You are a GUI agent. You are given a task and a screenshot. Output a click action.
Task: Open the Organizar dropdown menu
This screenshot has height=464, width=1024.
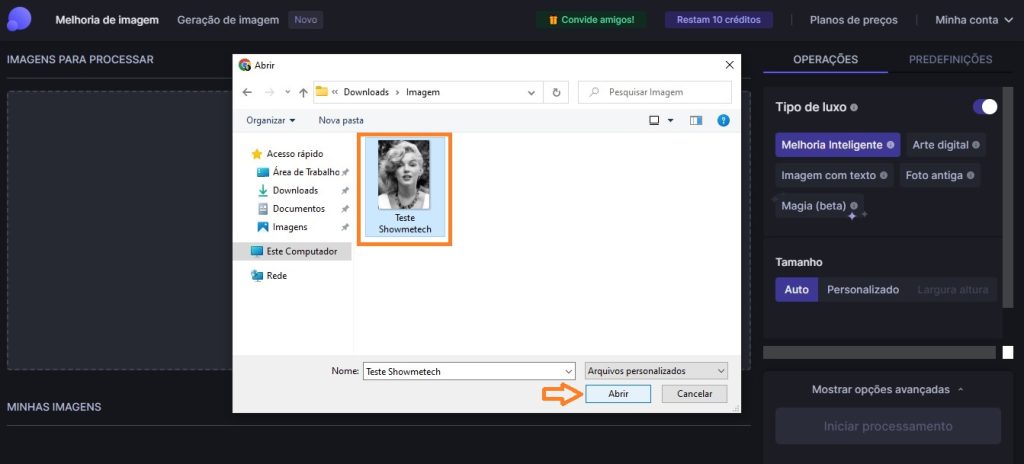click(271, 120)
